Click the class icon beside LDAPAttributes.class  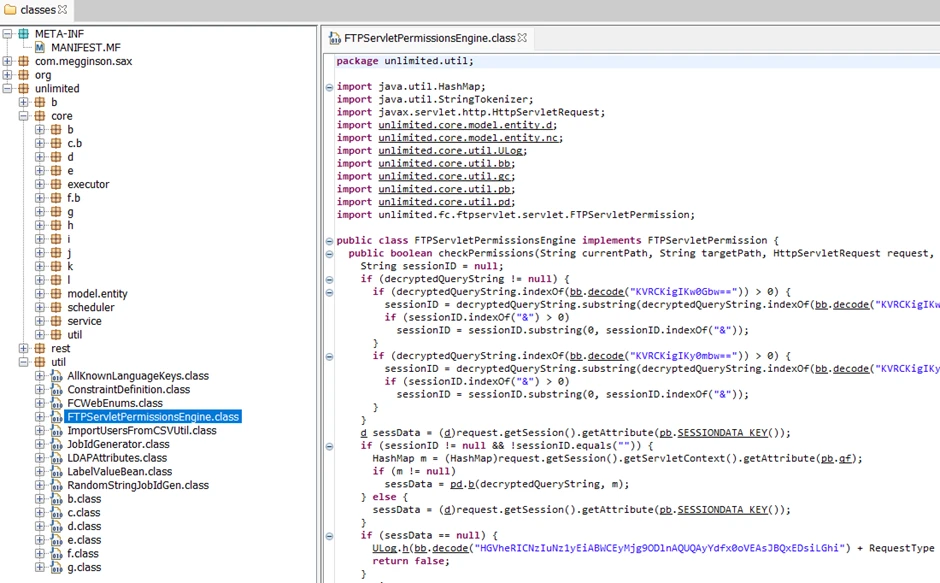click(x=56, y=457)
